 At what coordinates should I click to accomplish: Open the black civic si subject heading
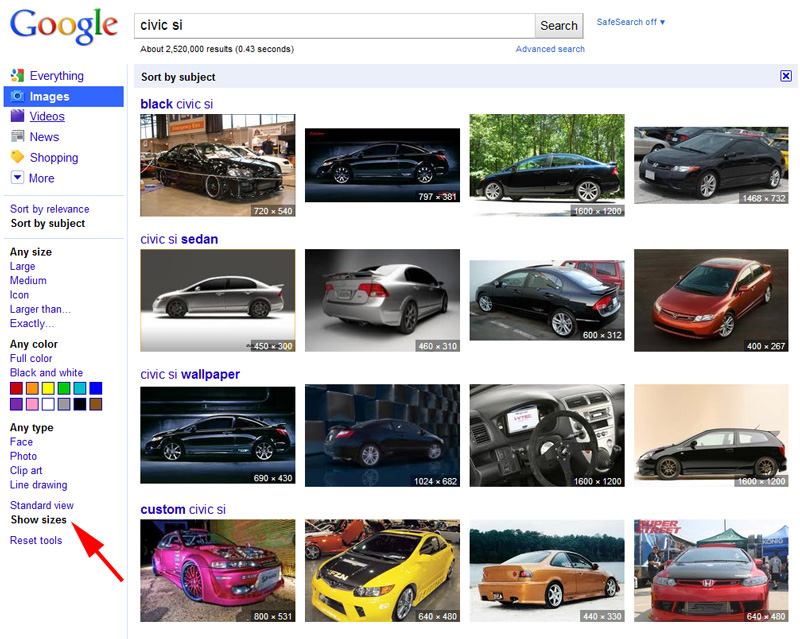[177, 104]
